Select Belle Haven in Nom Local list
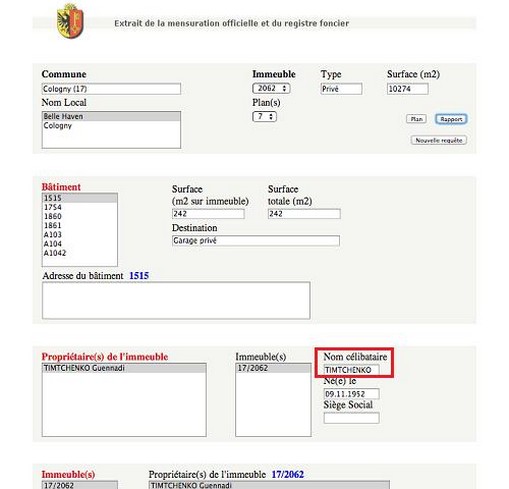Image resolution: width=509 pixels, height=489 pixels. coord(111,116)
